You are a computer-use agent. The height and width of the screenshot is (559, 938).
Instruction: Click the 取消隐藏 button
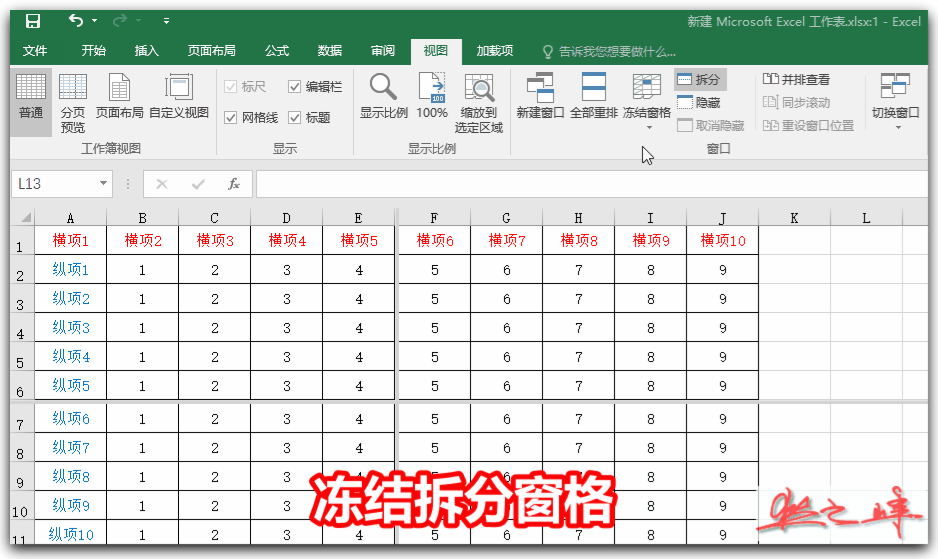tap(711, 126)
